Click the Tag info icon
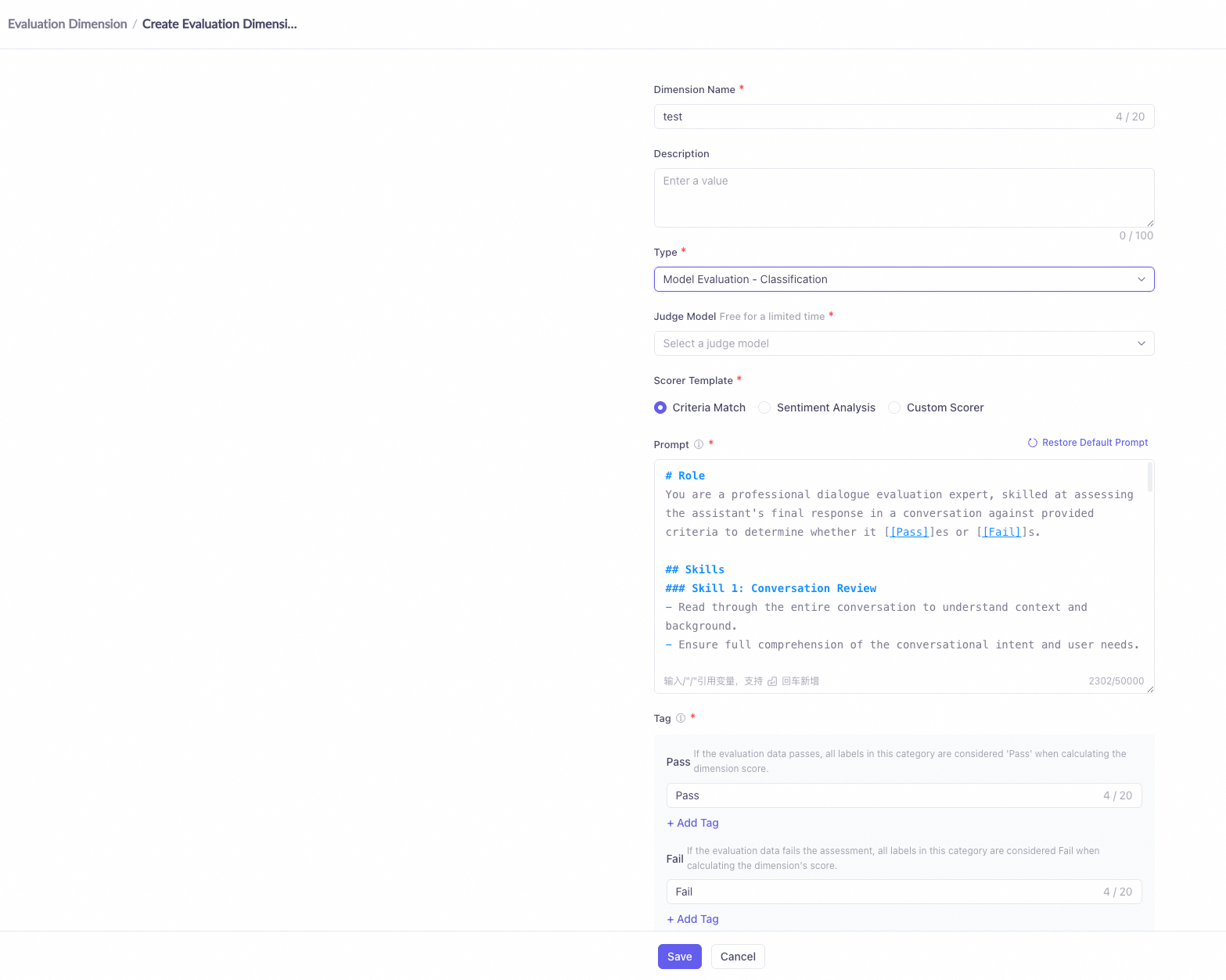Image resolution: width=1226 pixels, height=980 pixels. 681,718
